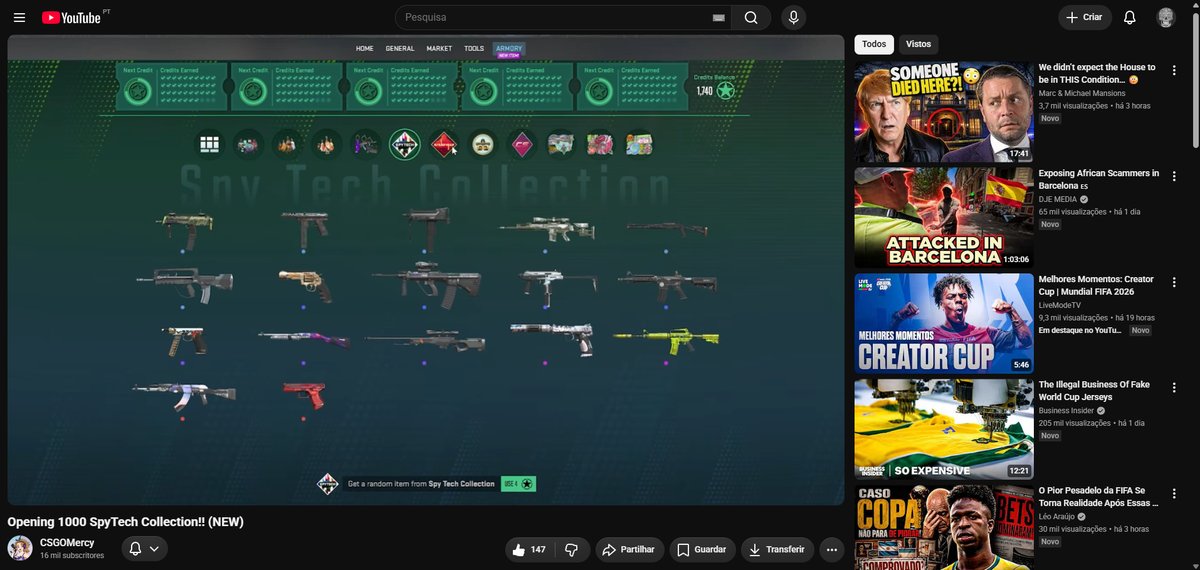This screenshot has width=1200, height=570.
Task: Click the Credits Balance star icon
Action: pos(725,91)
